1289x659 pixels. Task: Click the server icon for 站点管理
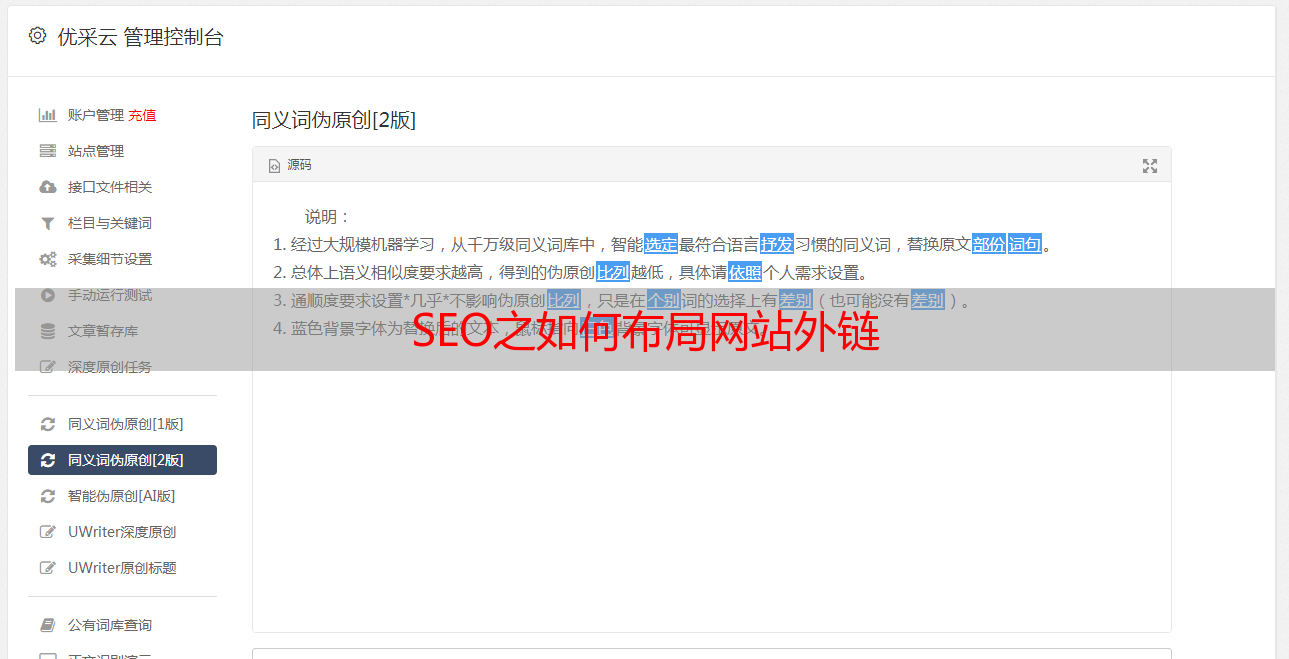(47, 151)
